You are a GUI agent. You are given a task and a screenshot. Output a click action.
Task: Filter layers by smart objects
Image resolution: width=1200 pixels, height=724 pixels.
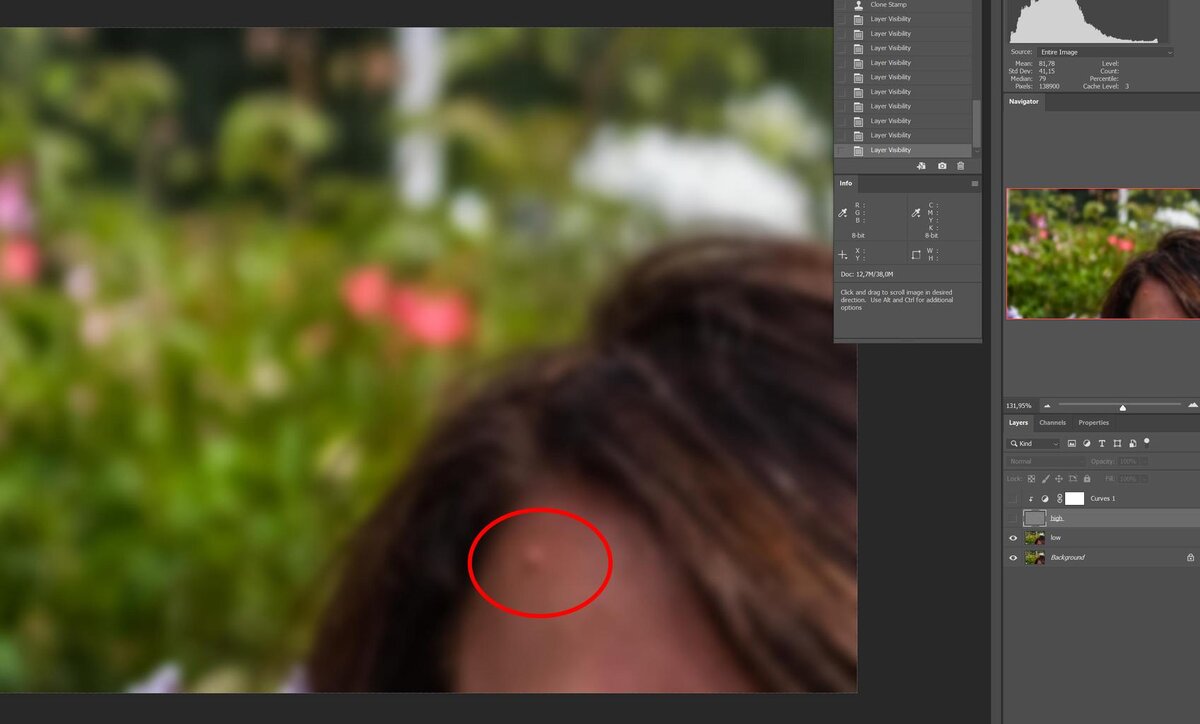point(1132,443)
